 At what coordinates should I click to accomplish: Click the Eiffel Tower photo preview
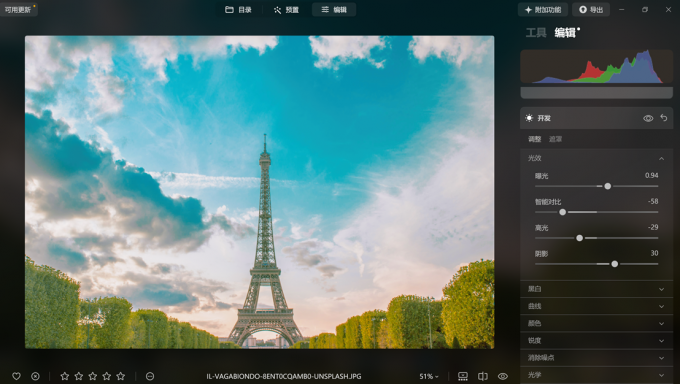click(x=259, y=192)
